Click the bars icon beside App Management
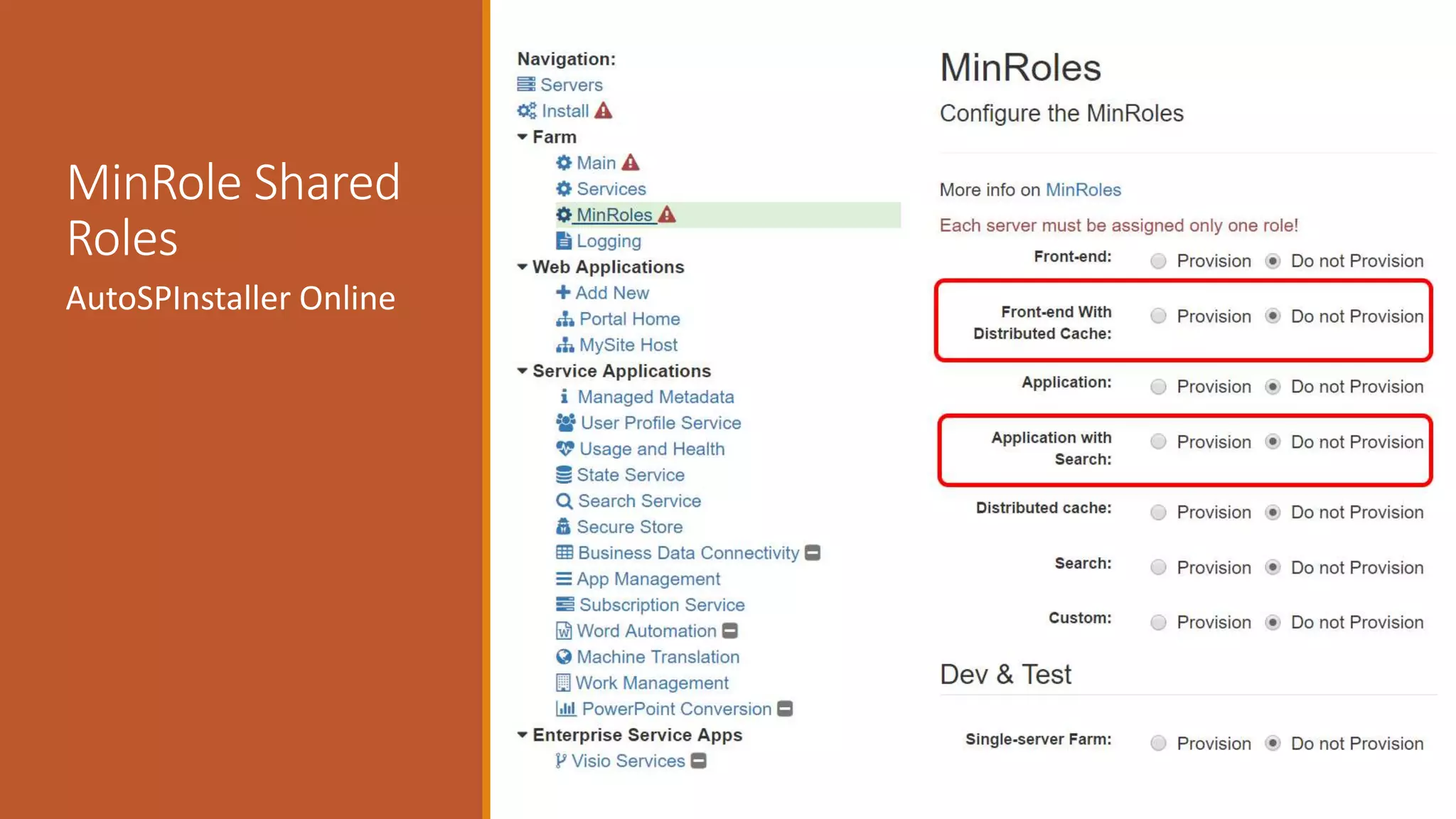 point(564,579)
